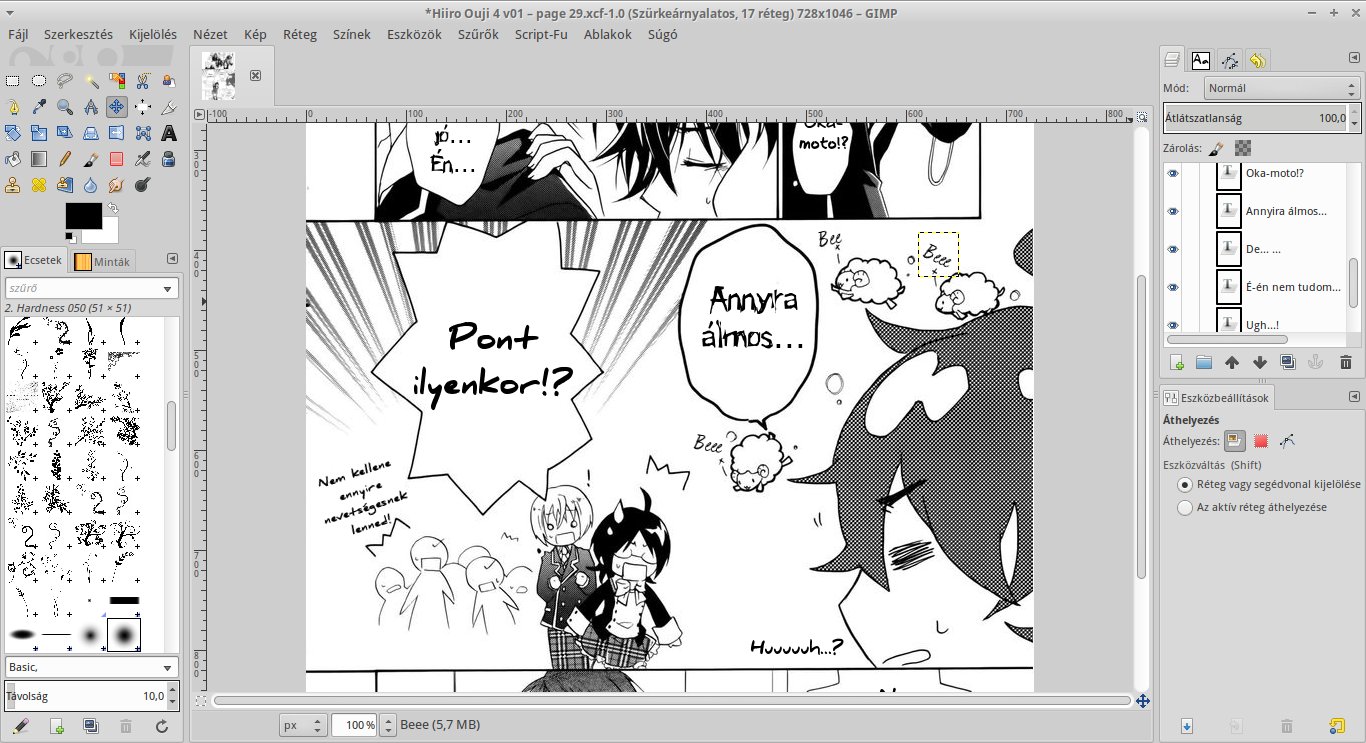Toggle visibility of Oka-moto!? layer

(x=1173, y=173)
